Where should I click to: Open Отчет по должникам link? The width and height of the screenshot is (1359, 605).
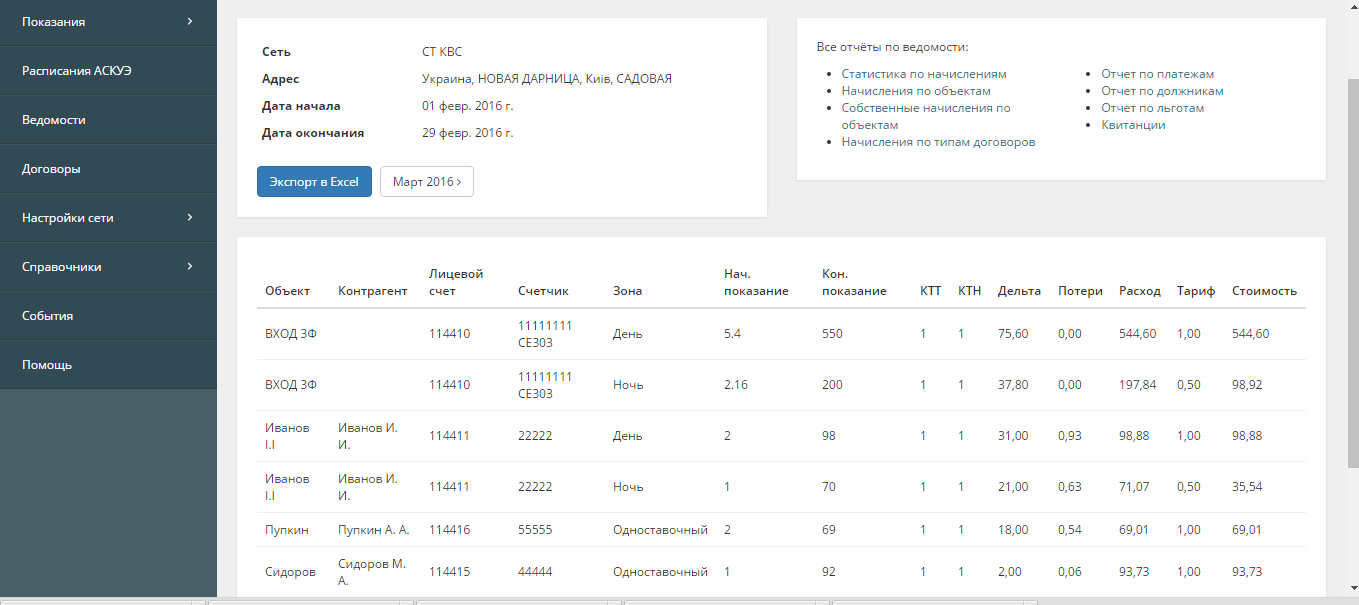(1162, 91)
